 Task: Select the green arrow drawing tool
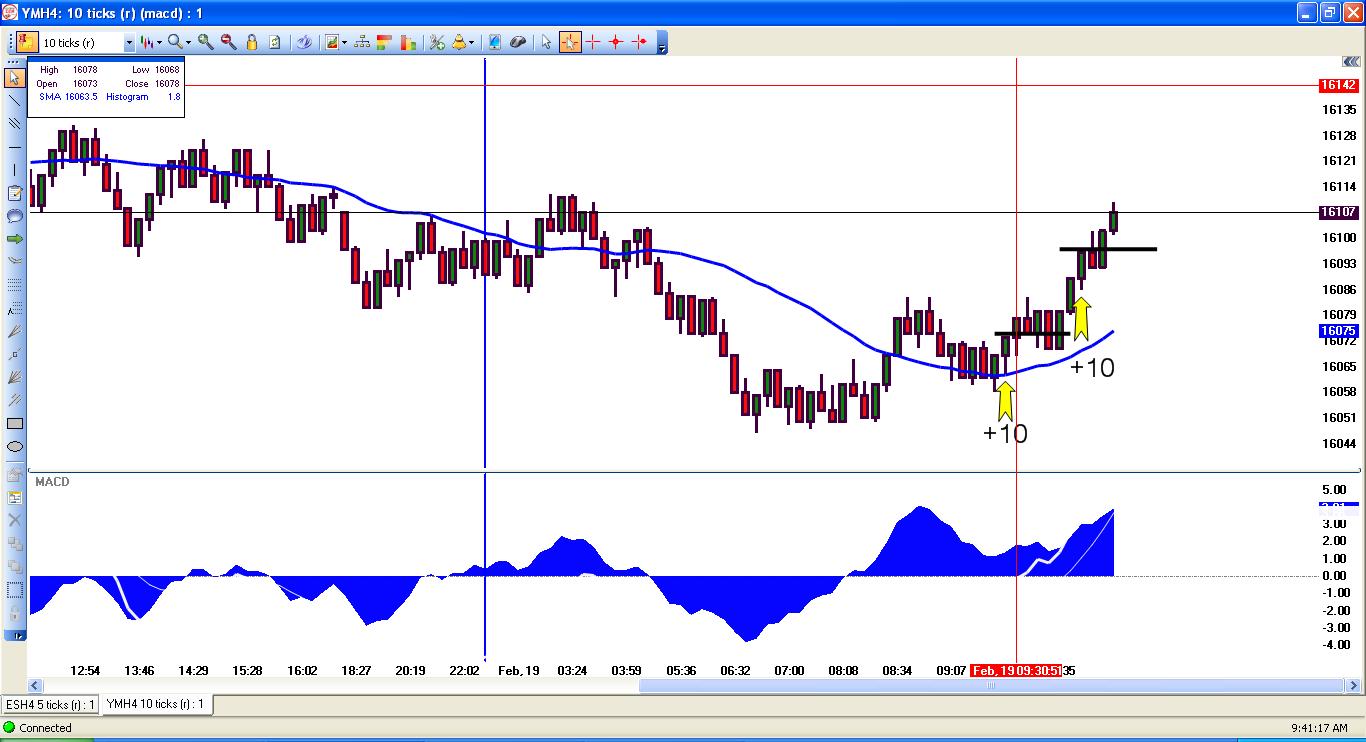pyautogui.click(x=14, y=239)
